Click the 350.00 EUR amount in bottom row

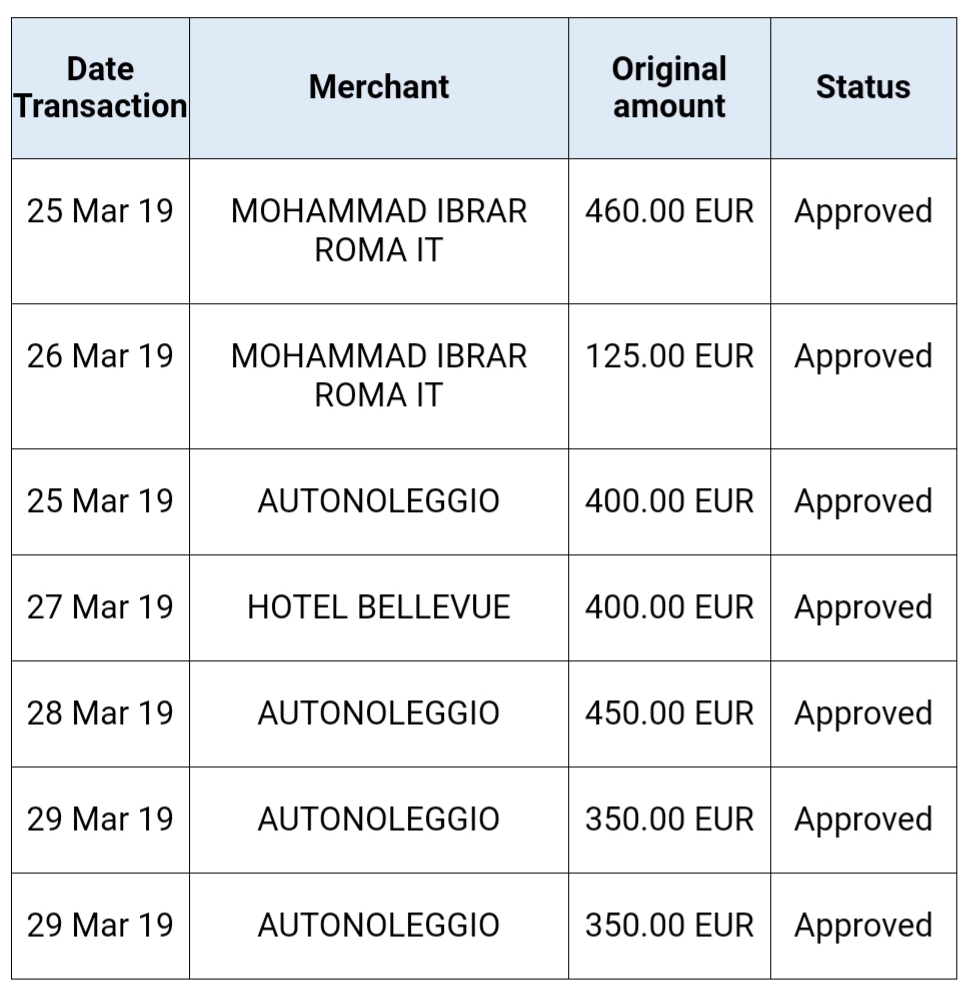pos(669,926)
